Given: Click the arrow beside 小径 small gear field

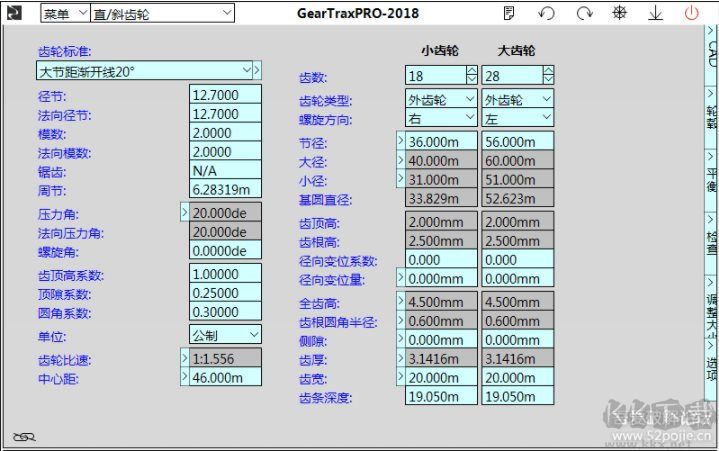Looking at the screenshot, I should (400, 178).
